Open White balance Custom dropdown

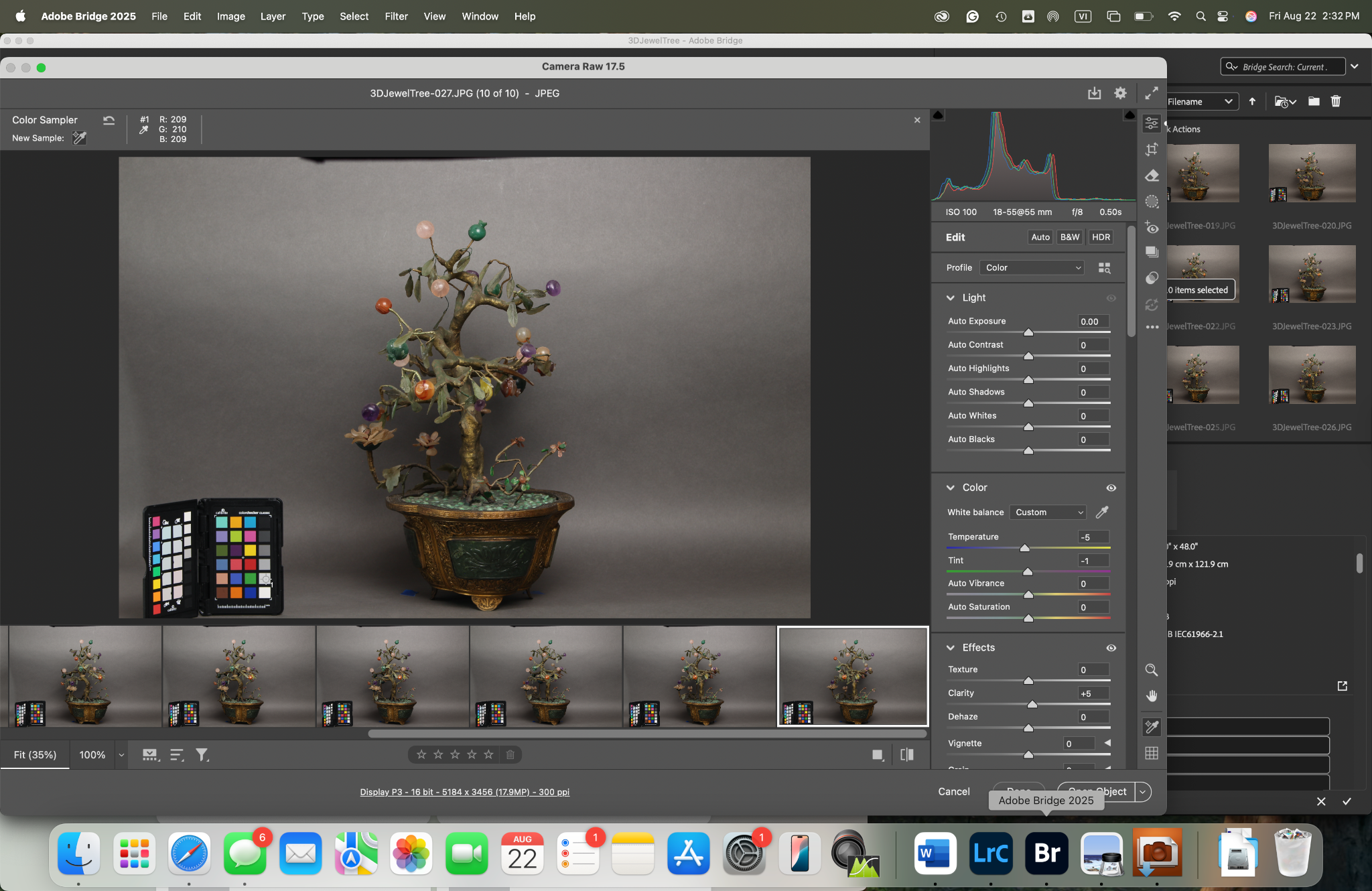pyautogui.click(x=1048, y=512)
